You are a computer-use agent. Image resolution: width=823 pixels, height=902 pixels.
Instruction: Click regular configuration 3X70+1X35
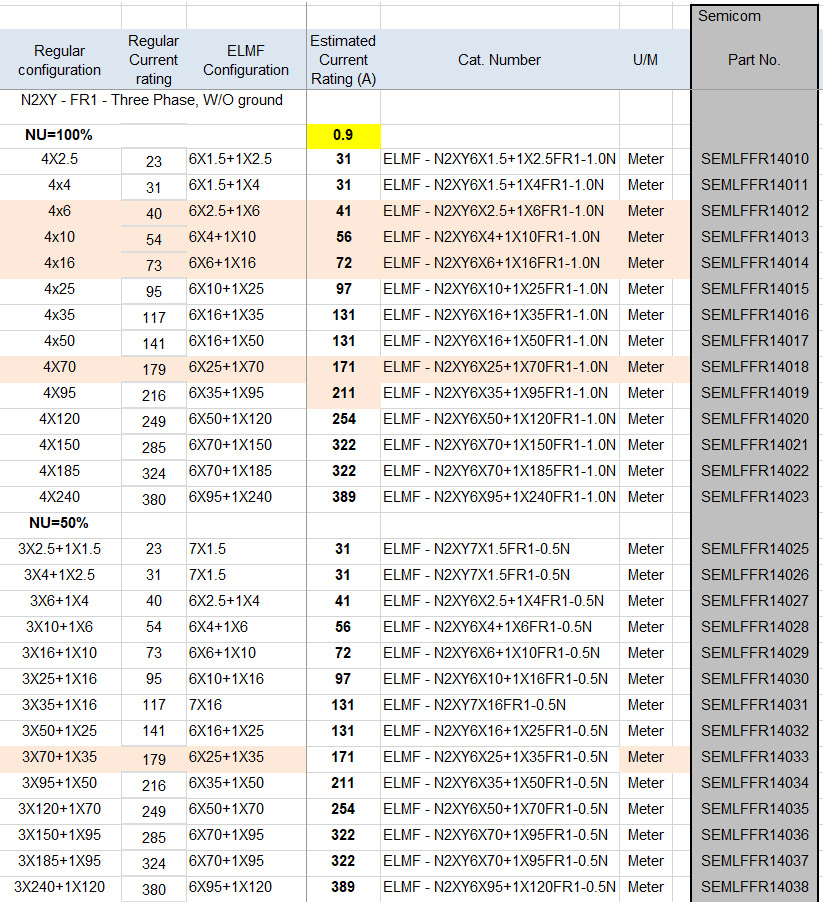pyautogui.click(x=60, y=756)
